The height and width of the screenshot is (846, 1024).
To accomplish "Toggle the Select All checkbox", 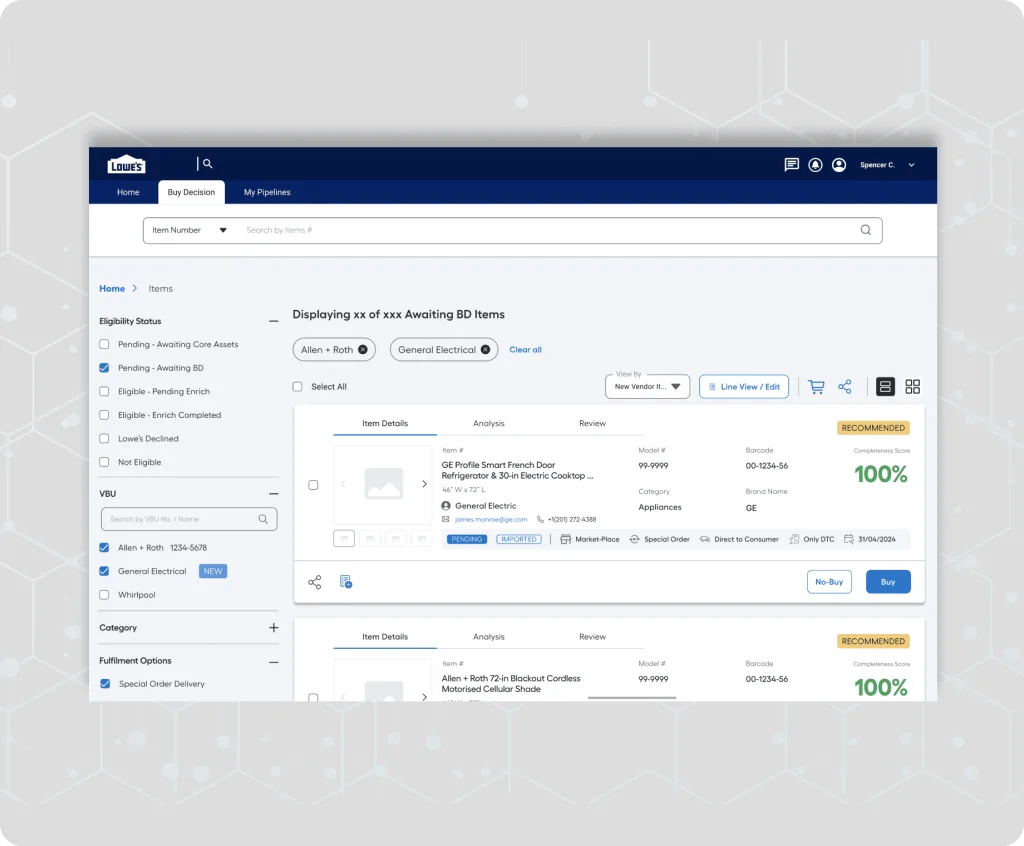I will (x=298, y=387).
